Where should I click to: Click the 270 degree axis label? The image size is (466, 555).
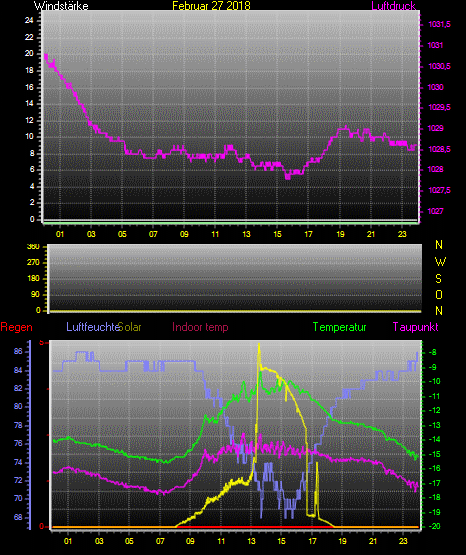pos(33,263)
